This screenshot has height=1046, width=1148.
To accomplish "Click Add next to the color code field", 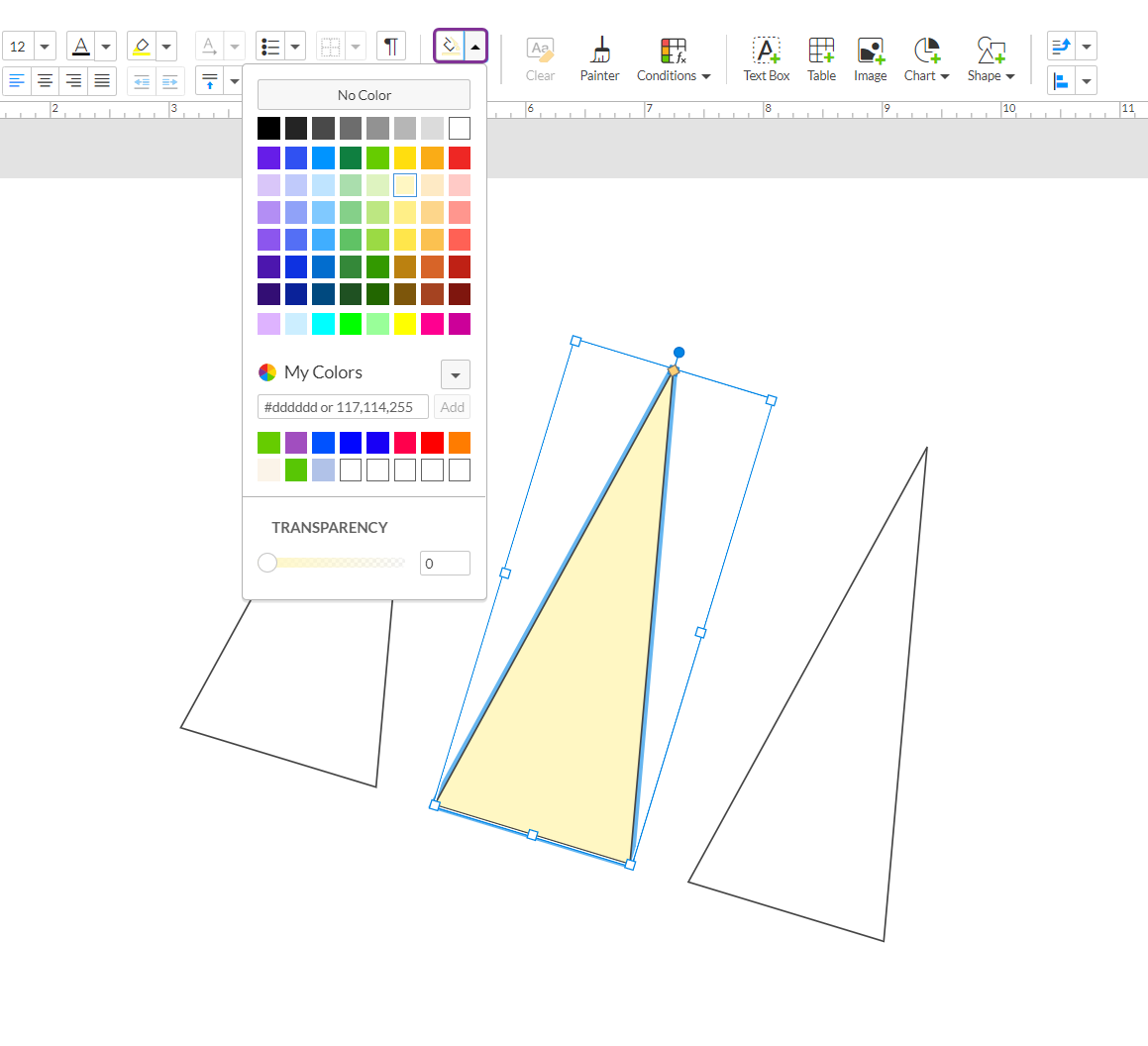I will 452,407.
